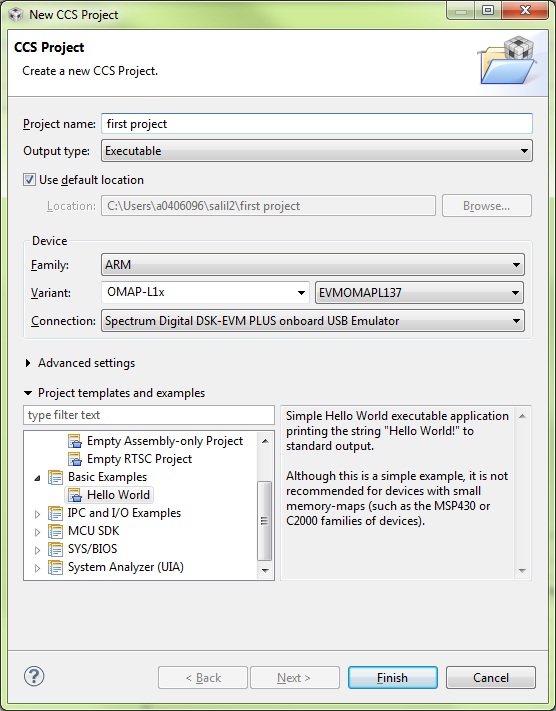Screen dimensions: 556x711
Task: Expand the IPC and I/O Examples node
Action: point(38,514)
